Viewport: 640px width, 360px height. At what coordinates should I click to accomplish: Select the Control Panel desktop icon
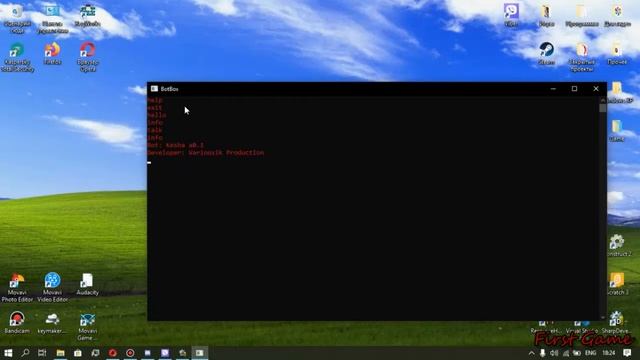pos(52,20)
